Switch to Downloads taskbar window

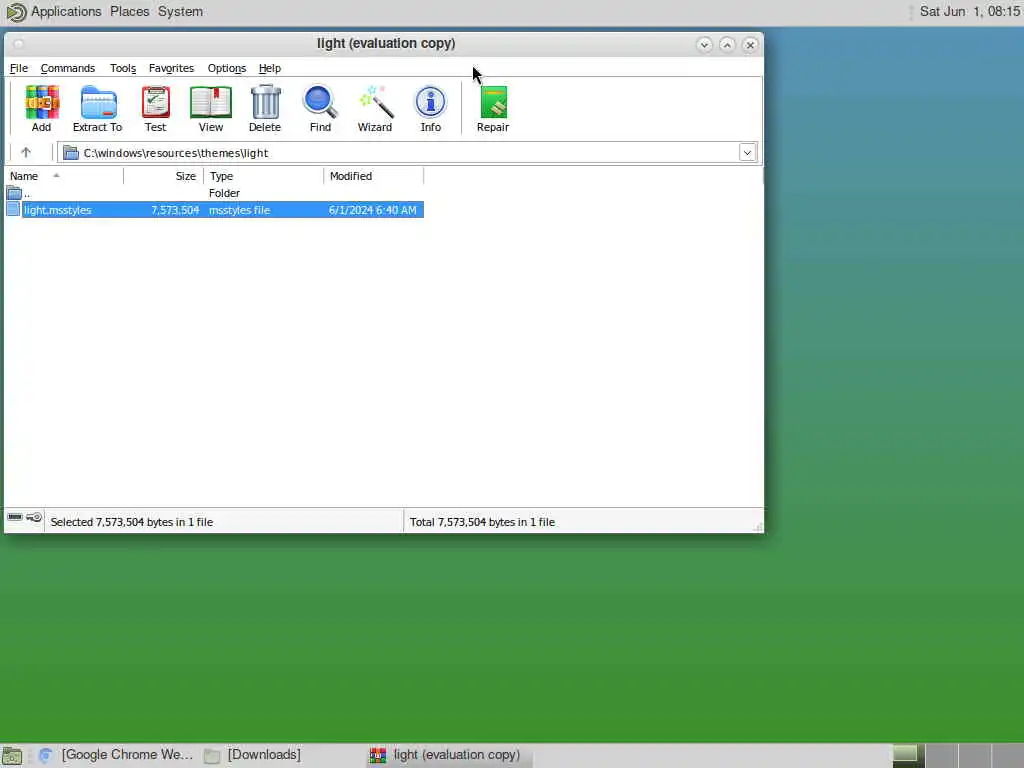[253, 755]
